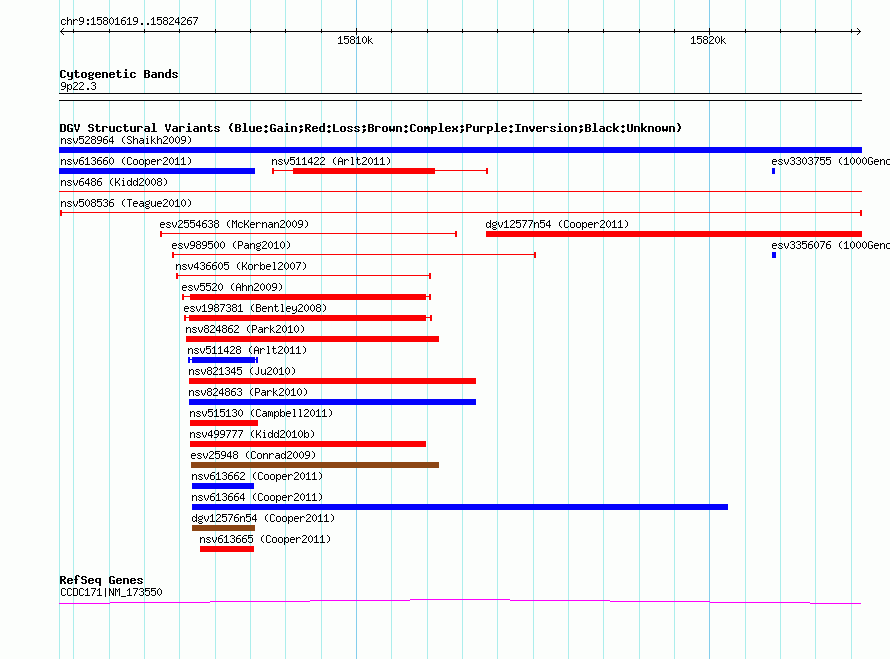Image resolution: width=890 pixels, height=659 pixels.
Task: Click nsv821345 (Ju2010) label
Action: pyautogui.click(x=242, y=371)
